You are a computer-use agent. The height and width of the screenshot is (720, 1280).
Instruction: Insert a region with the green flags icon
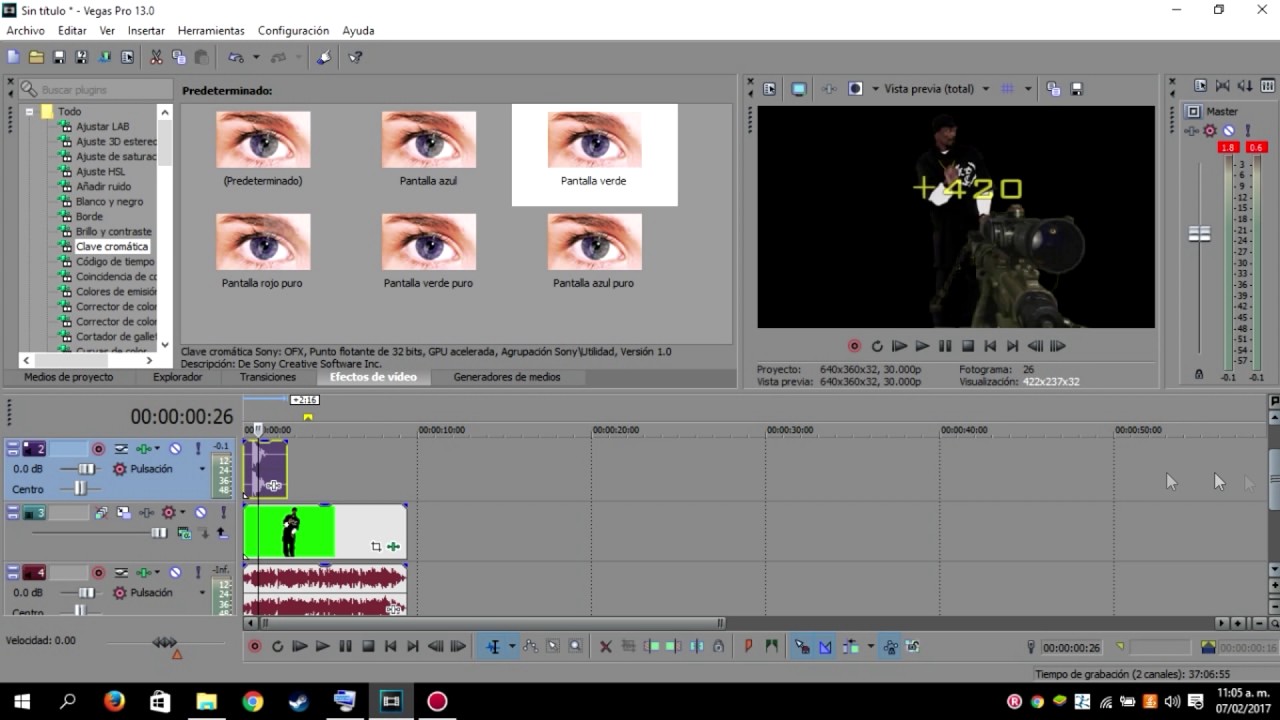pos(771,647)
